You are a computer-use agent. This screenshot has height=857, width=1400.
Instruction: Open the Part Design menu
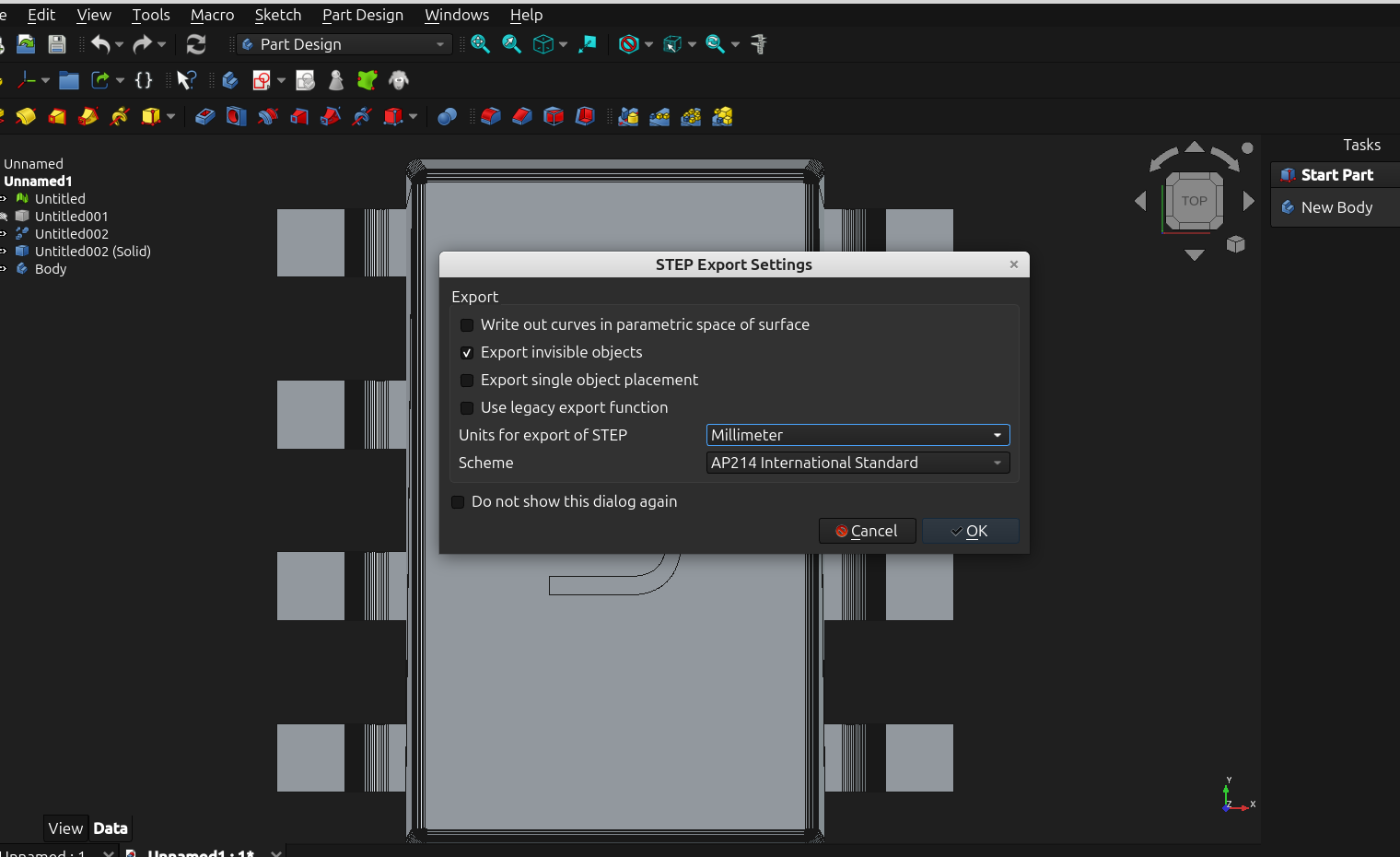[363, 15]
